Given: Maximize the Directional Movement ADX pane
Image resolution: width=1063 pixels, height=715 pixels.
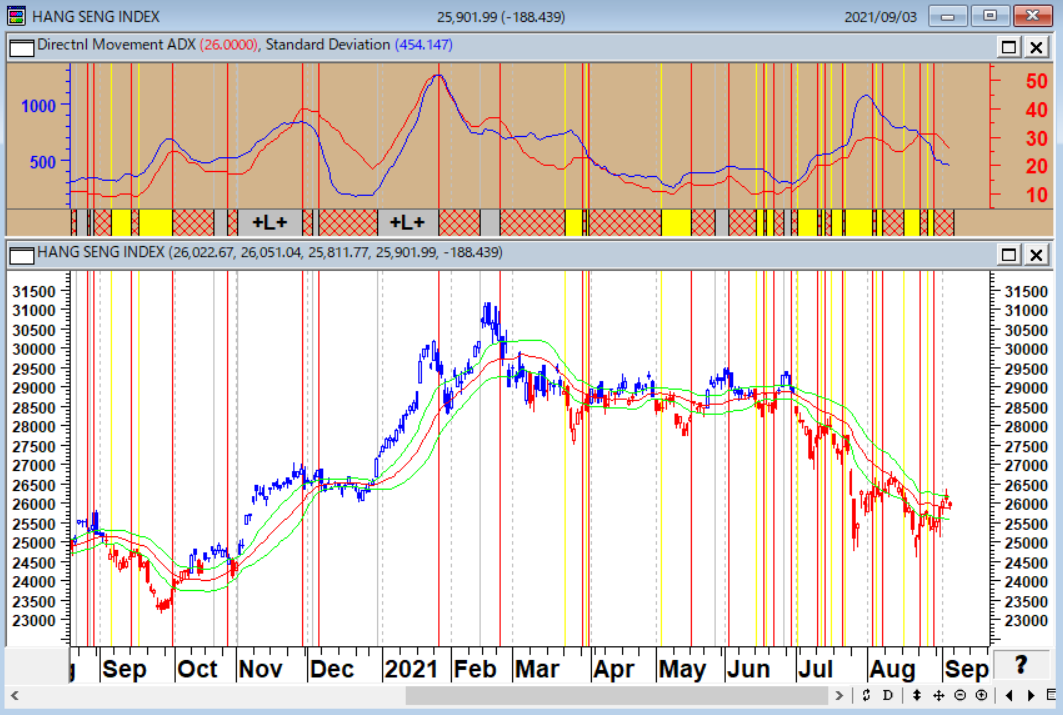Looking at the screenshot, I should click(x=1009, y=47).
